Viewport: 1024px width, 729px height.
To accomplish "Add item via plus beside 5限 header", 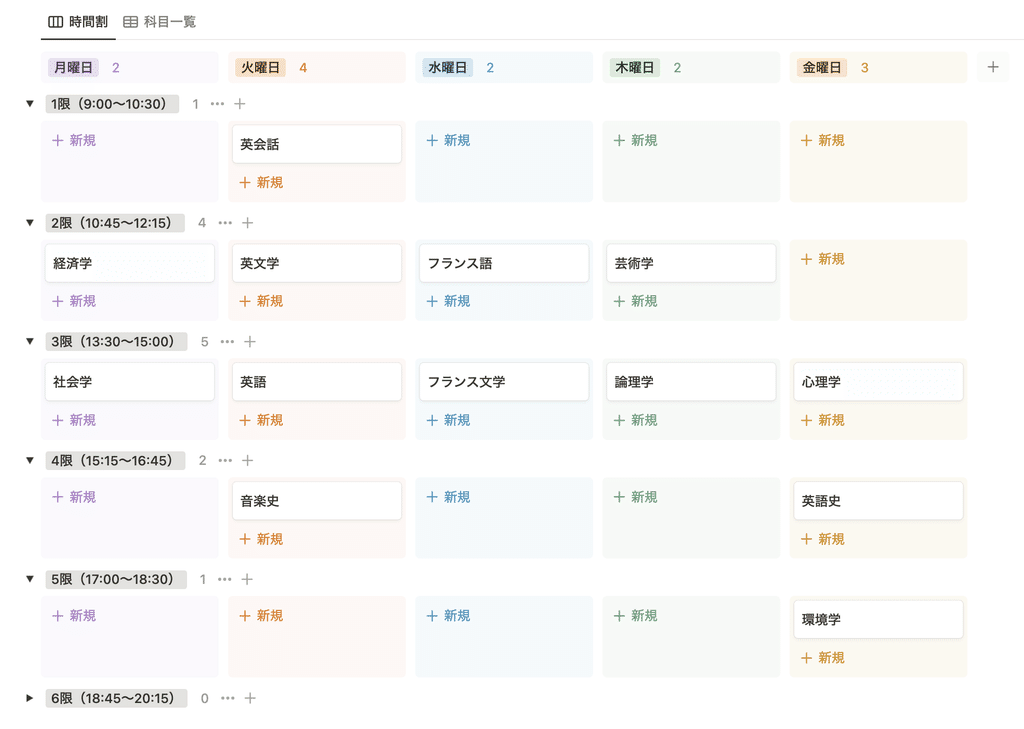I will [247, 579].
